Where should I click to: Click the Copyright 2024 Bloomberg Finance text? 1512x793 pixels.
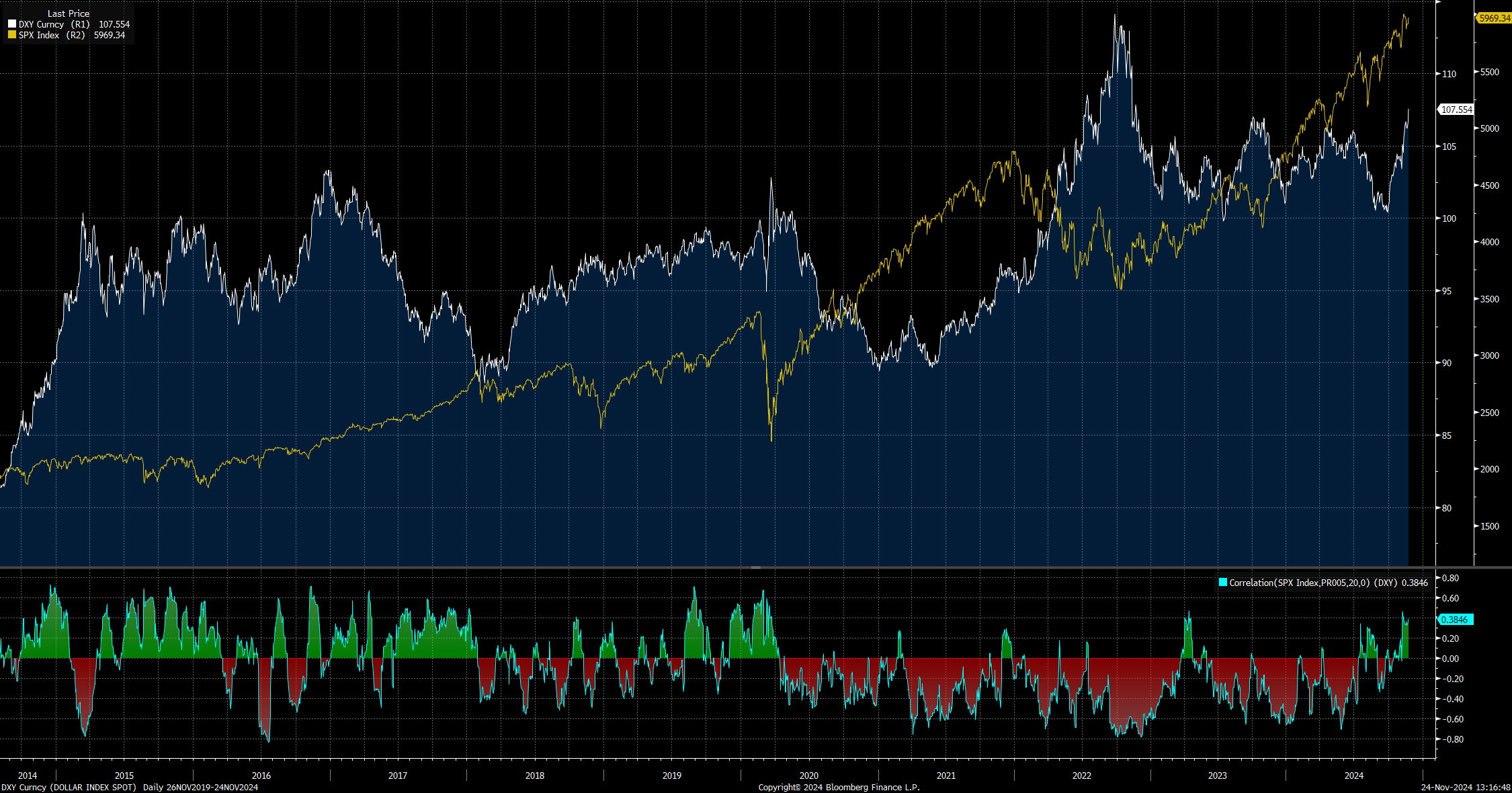[839, 787]
